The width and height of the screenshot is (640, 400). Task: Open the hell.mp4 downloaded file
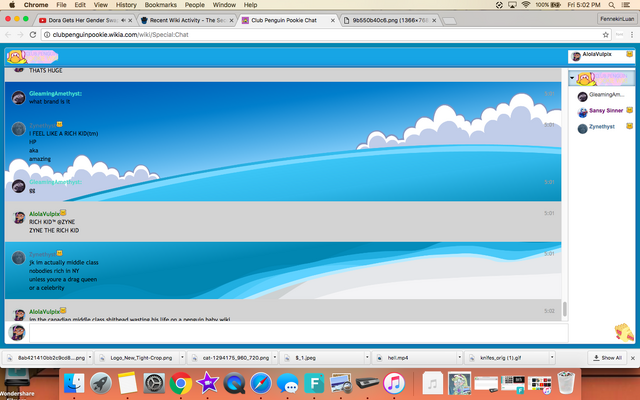(416, 358)
